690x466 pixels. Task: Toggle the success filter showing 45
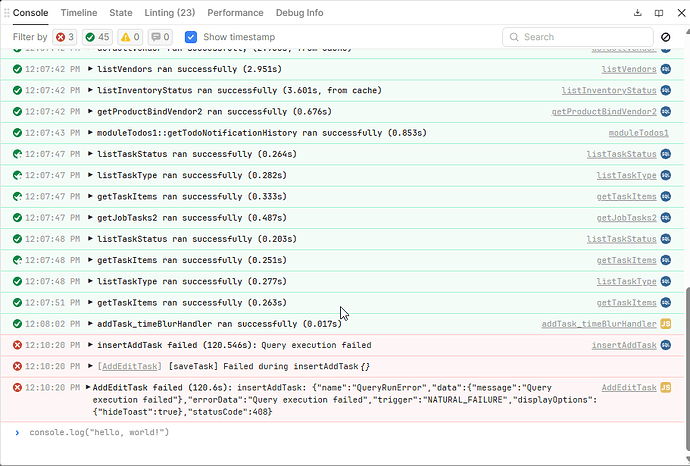(x=97, y=37)
